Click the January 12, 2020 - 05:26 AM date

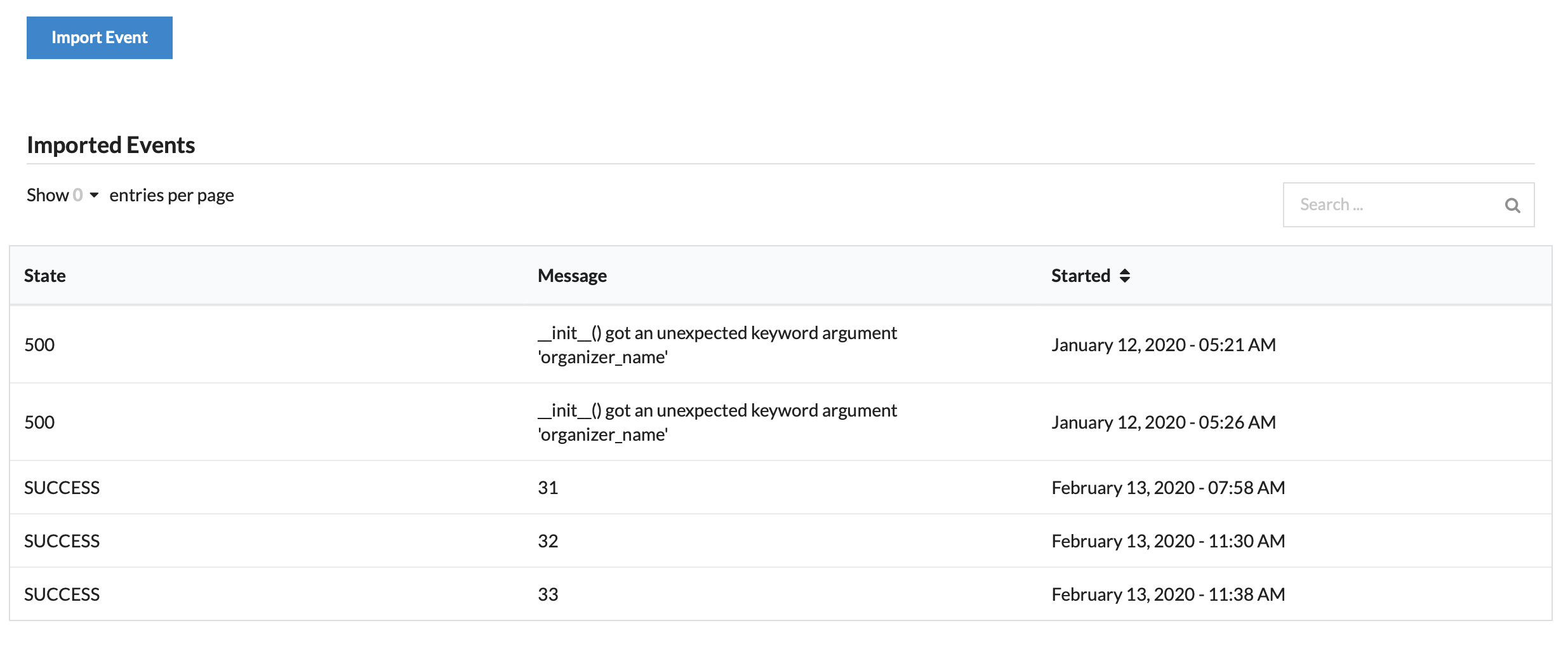[x=1163, y=422]
